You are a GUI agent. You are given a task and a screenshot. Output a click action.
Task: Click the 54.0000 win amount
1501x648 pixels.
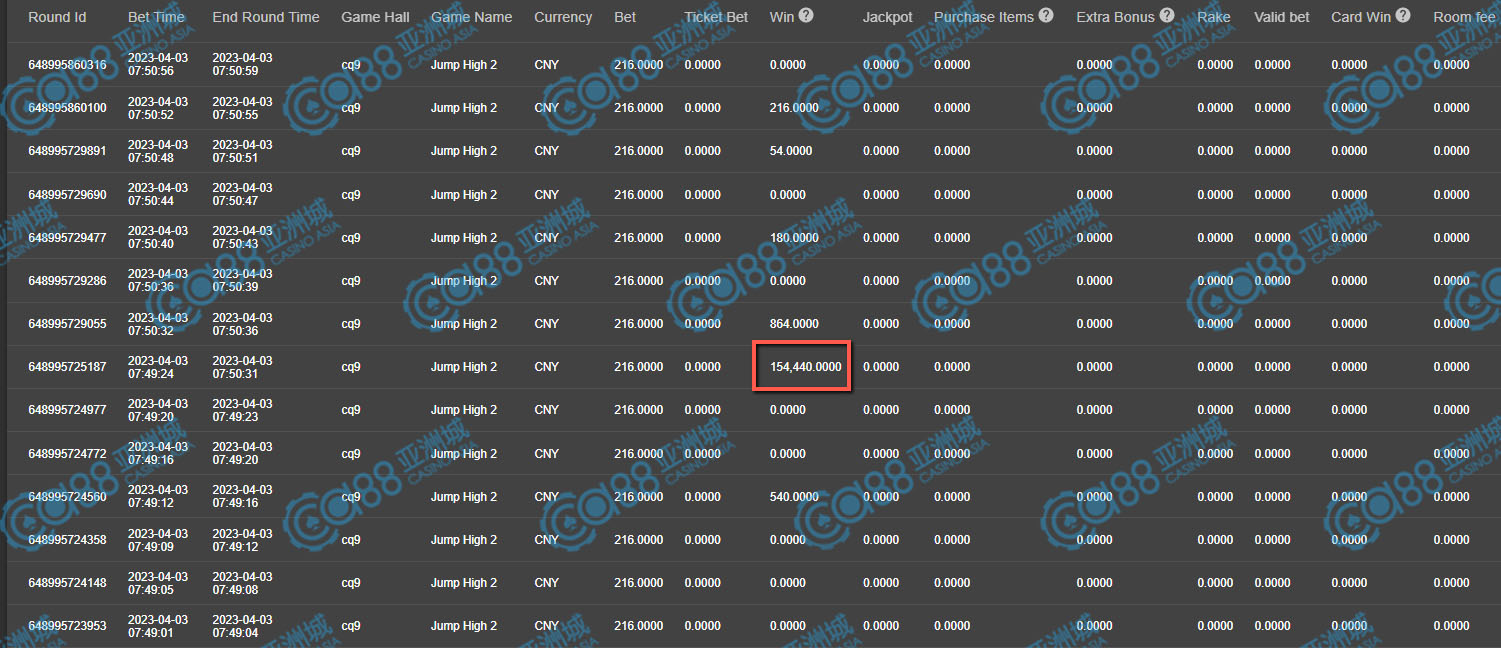pyautogui.click(x=791, y=151)
